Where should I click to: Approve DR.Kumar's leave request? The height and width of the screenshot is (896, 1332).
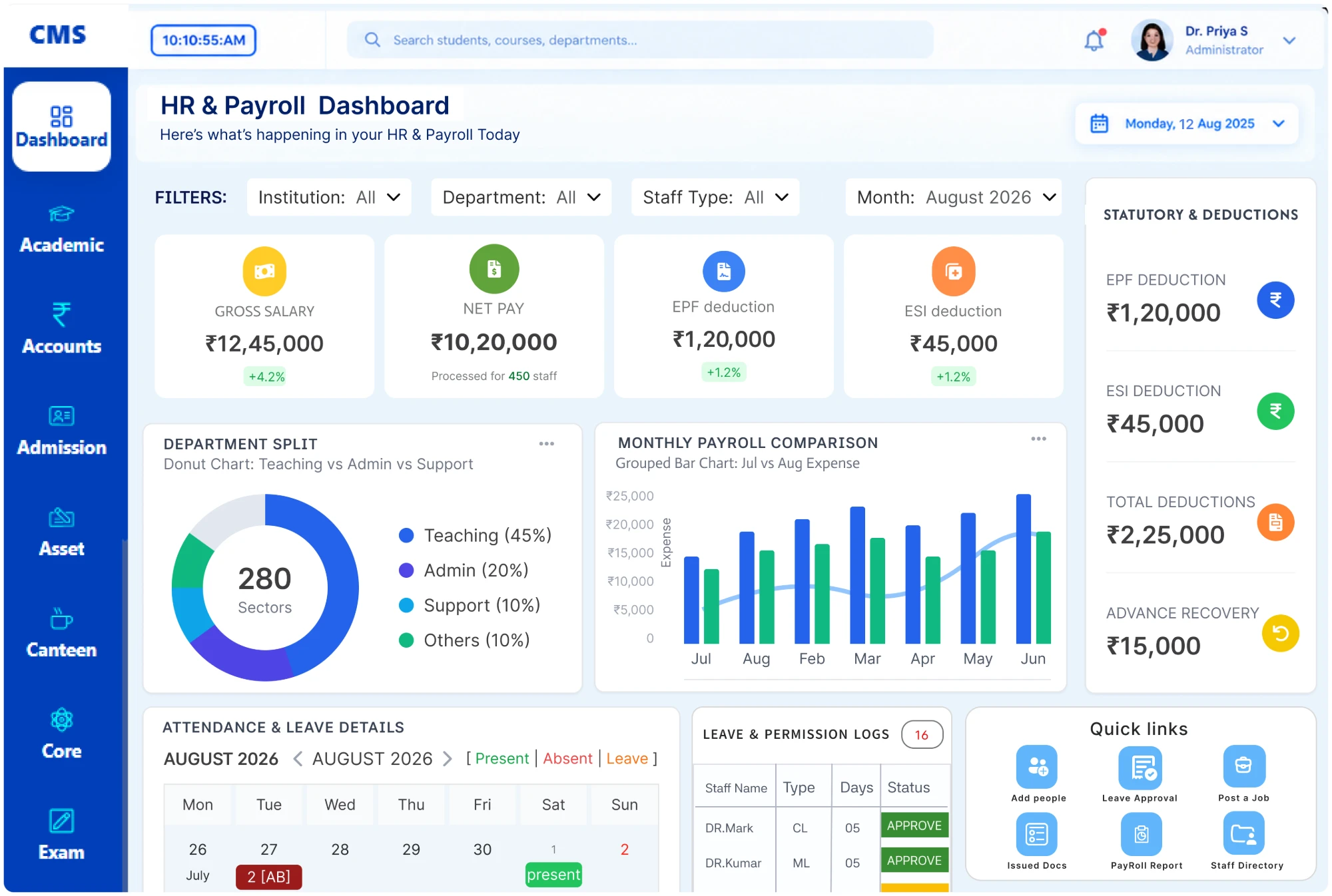(x=914, y=860)
